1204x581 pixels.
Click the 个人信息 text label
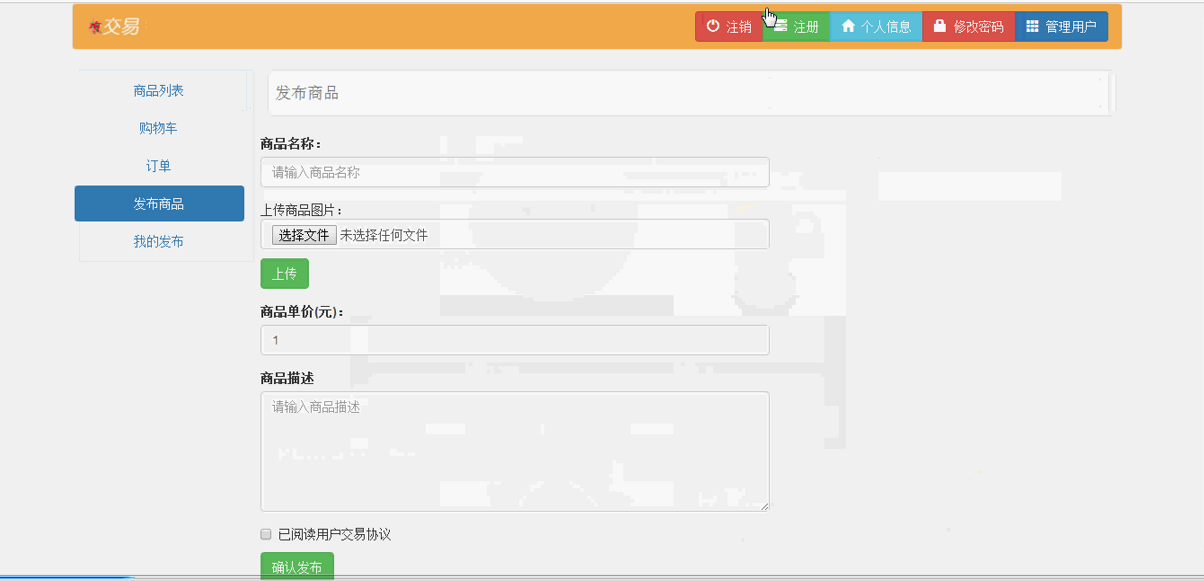[886, 27]
